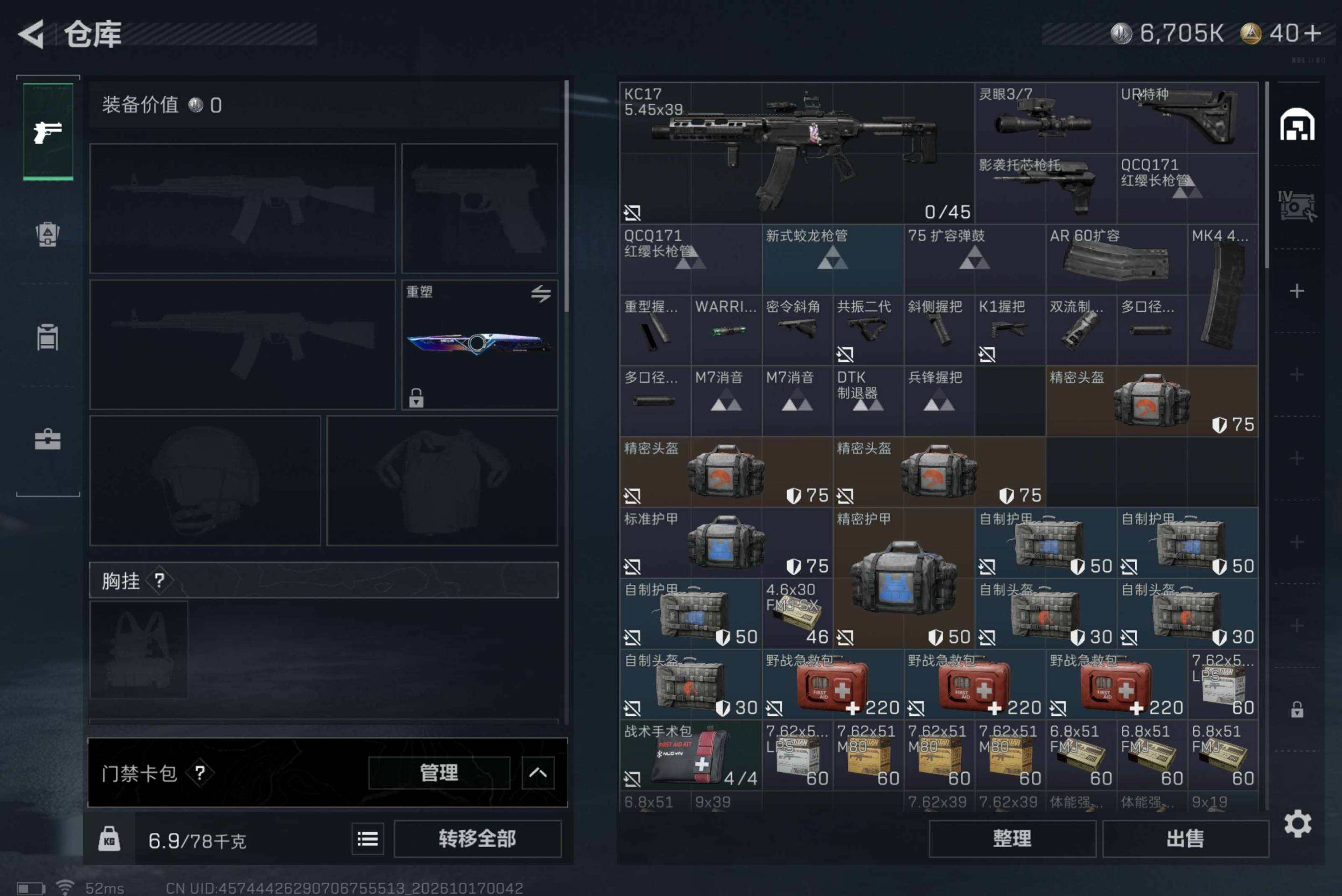The image size is (1342, 896).
Task: Select the 标准护甲 armor repair bag
Action: [x=726, y=542]
